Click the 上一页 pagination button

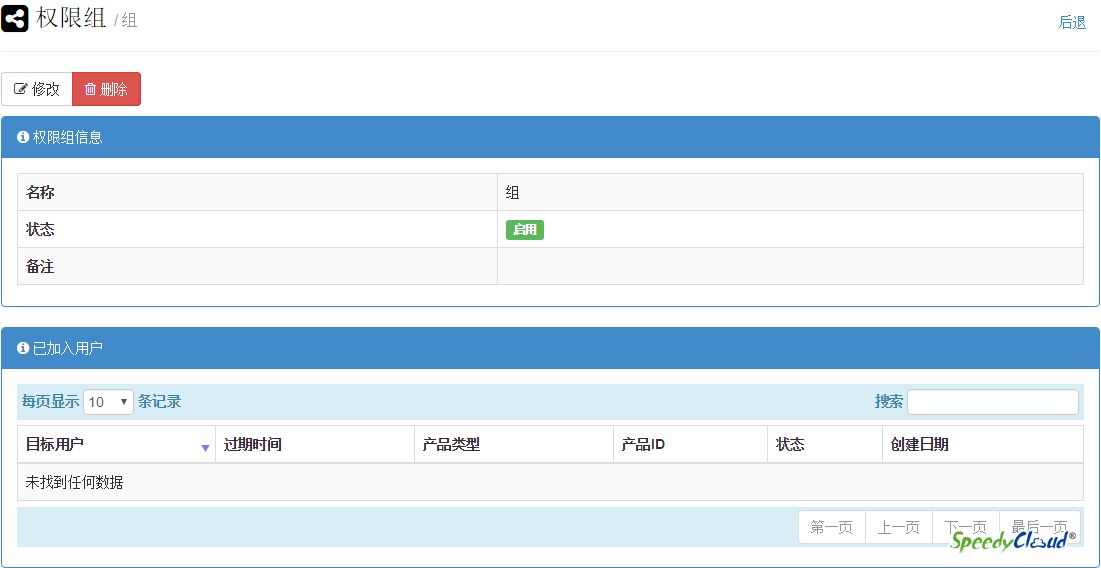899,527
